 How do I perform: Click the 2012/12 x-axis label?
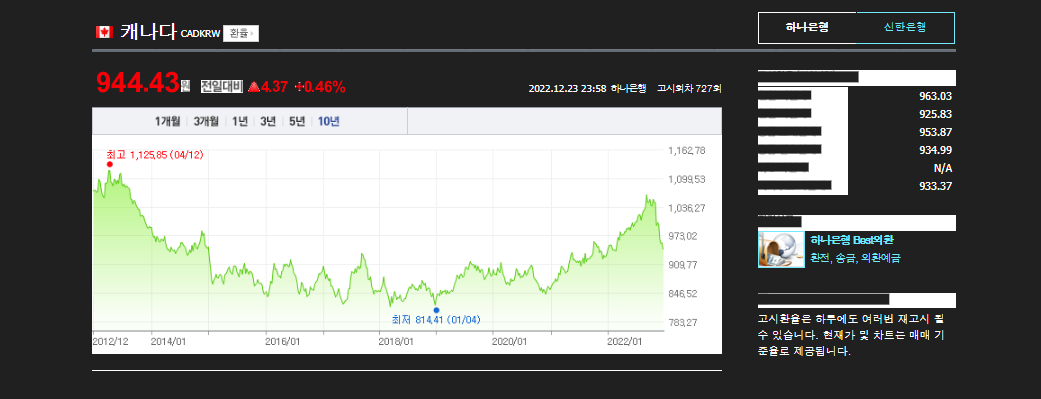(110, 341)
